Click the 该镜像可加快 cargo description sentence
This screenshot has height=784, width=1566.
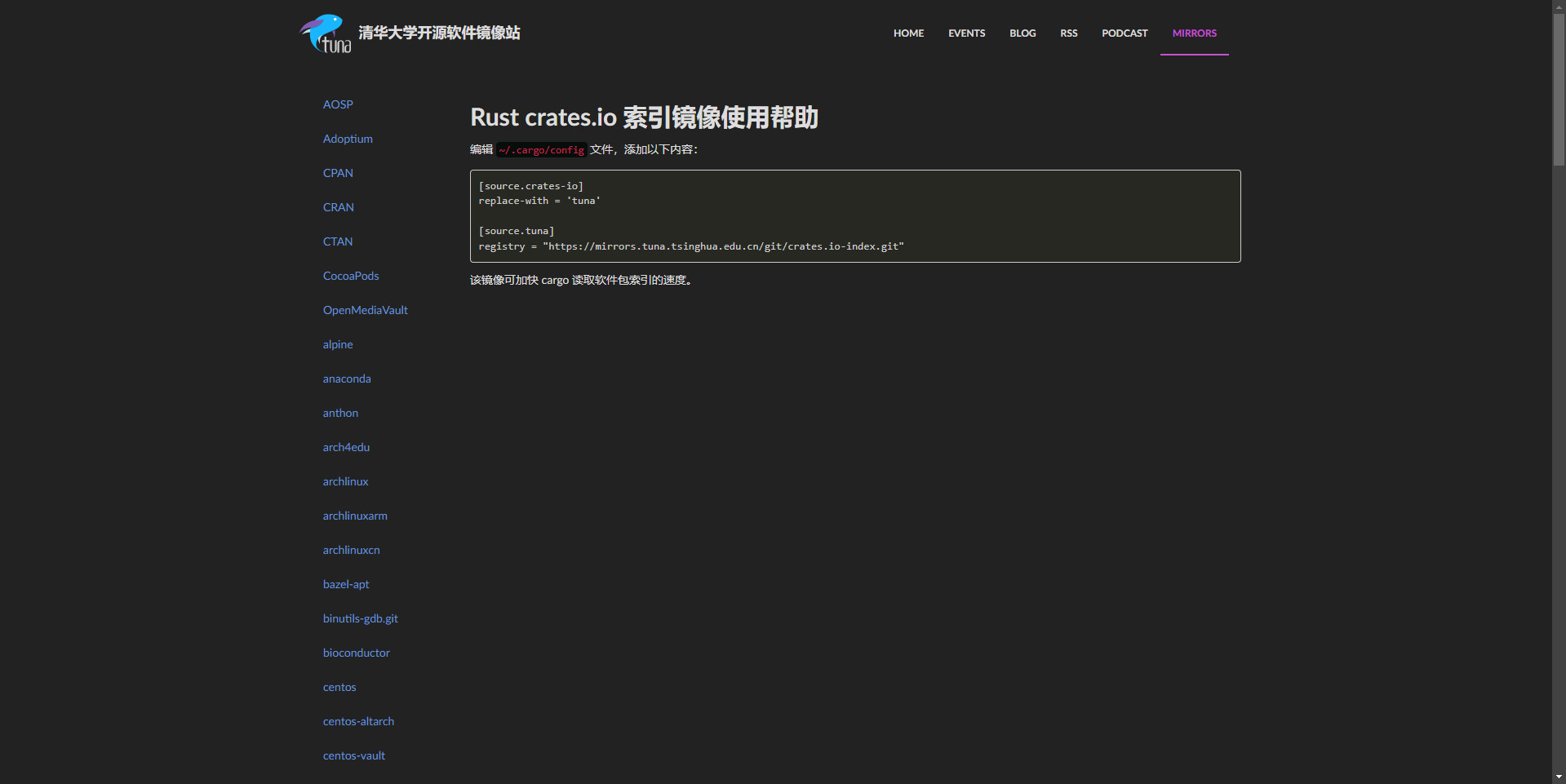click(581, 280)
